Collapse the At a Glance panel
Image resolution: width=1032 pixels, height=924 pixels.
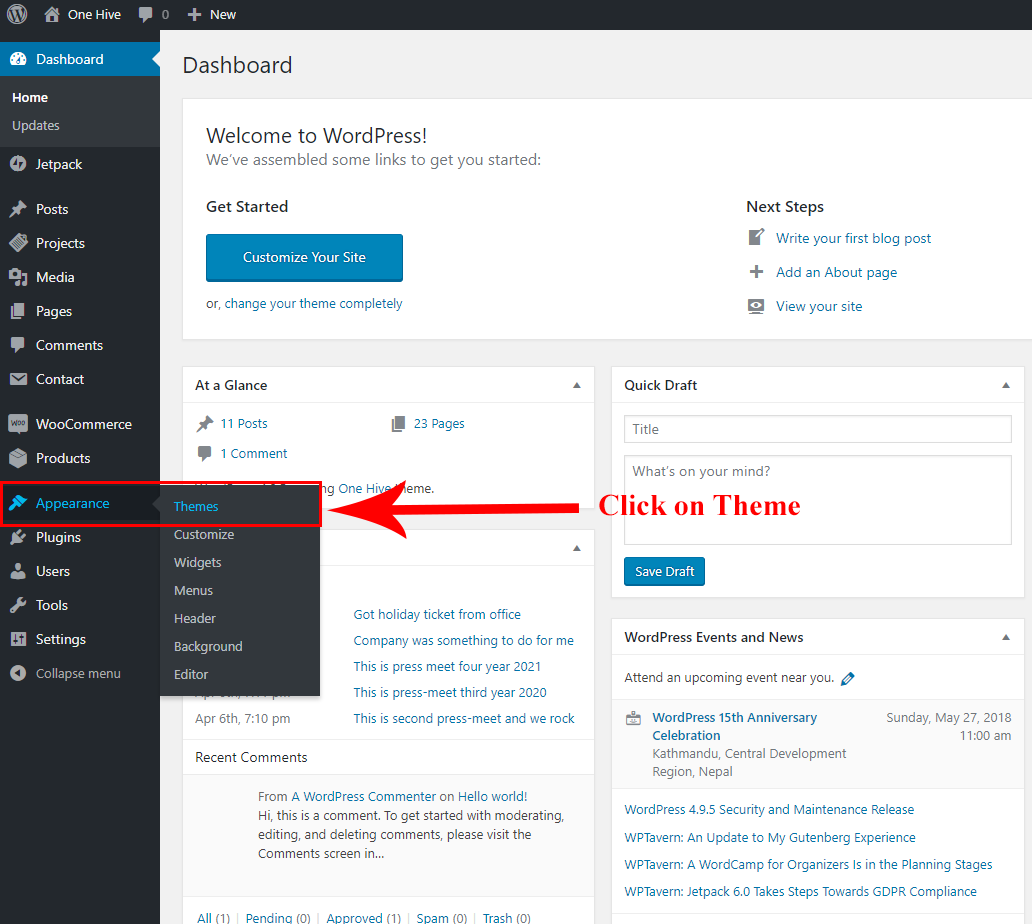pyautogui.click(x=576, y=385)
